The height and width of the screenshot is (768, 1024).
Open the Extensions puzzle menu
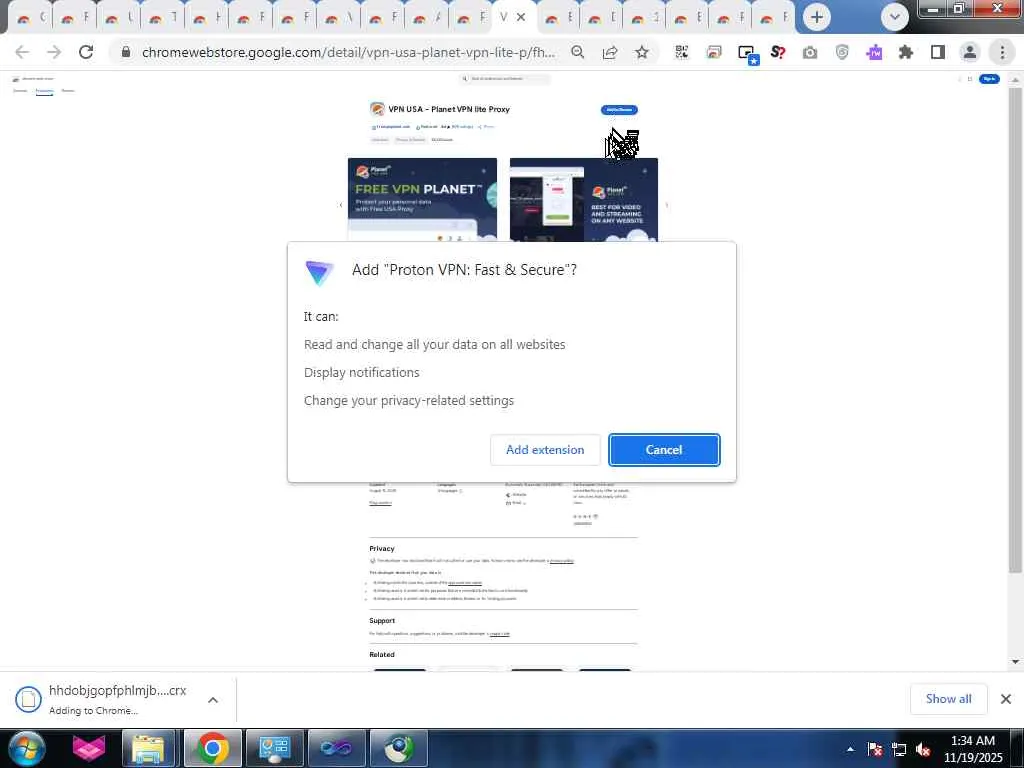click(x=906, y=52)
